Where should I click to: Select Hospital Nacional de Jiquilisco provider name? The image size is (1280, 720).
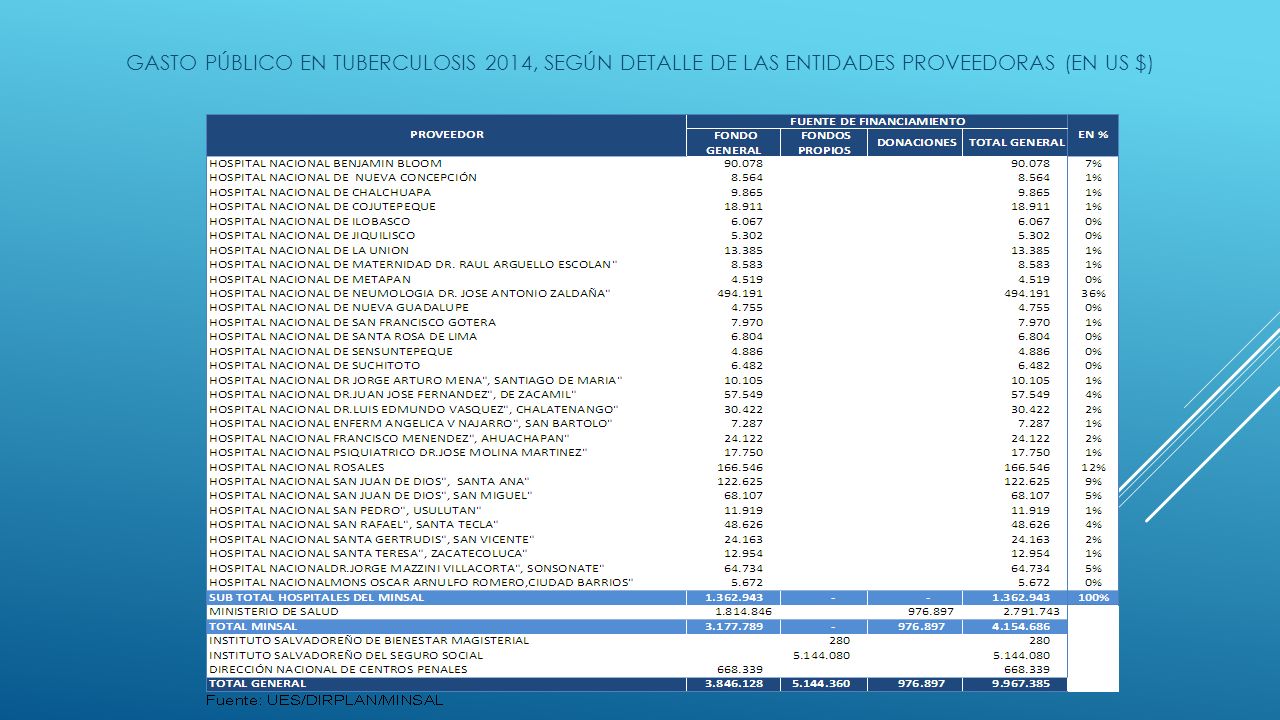(312, 235)
